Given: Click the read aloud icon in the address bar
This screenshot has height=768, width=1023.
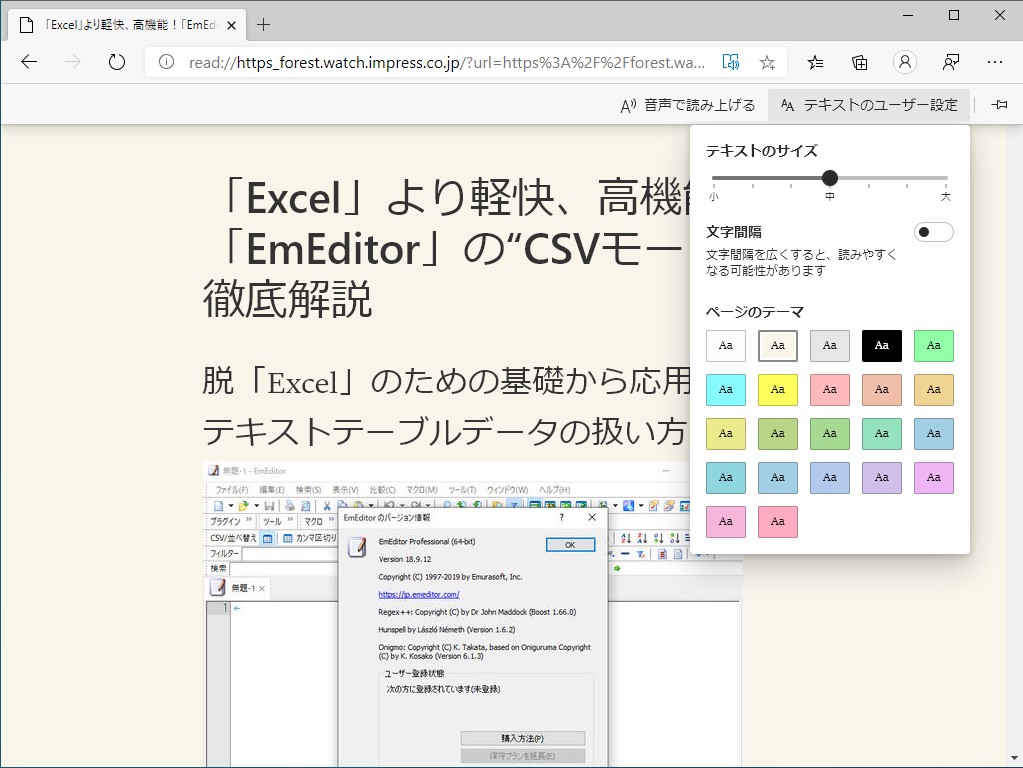Looking at the screenshot, I should coord(730,61).
